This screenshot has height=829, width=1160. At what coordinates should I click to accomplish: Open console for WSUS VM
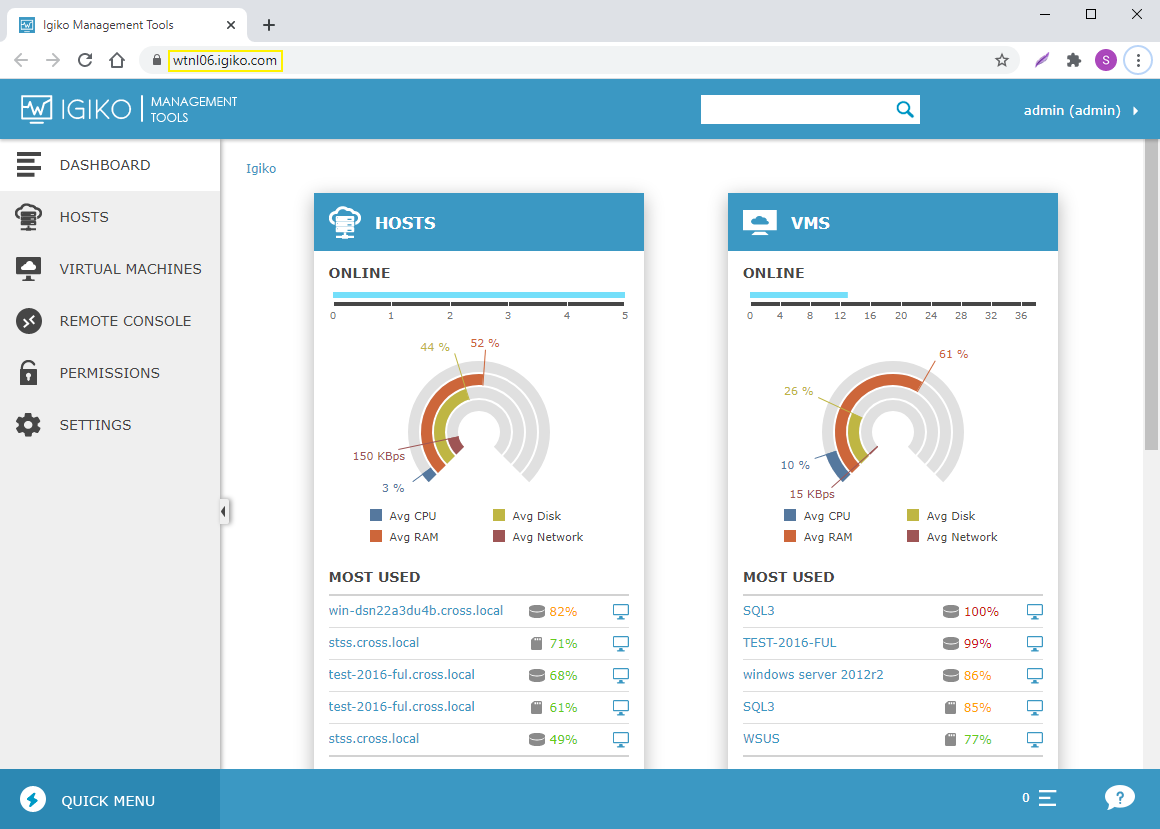click(x=1035, y=740)
